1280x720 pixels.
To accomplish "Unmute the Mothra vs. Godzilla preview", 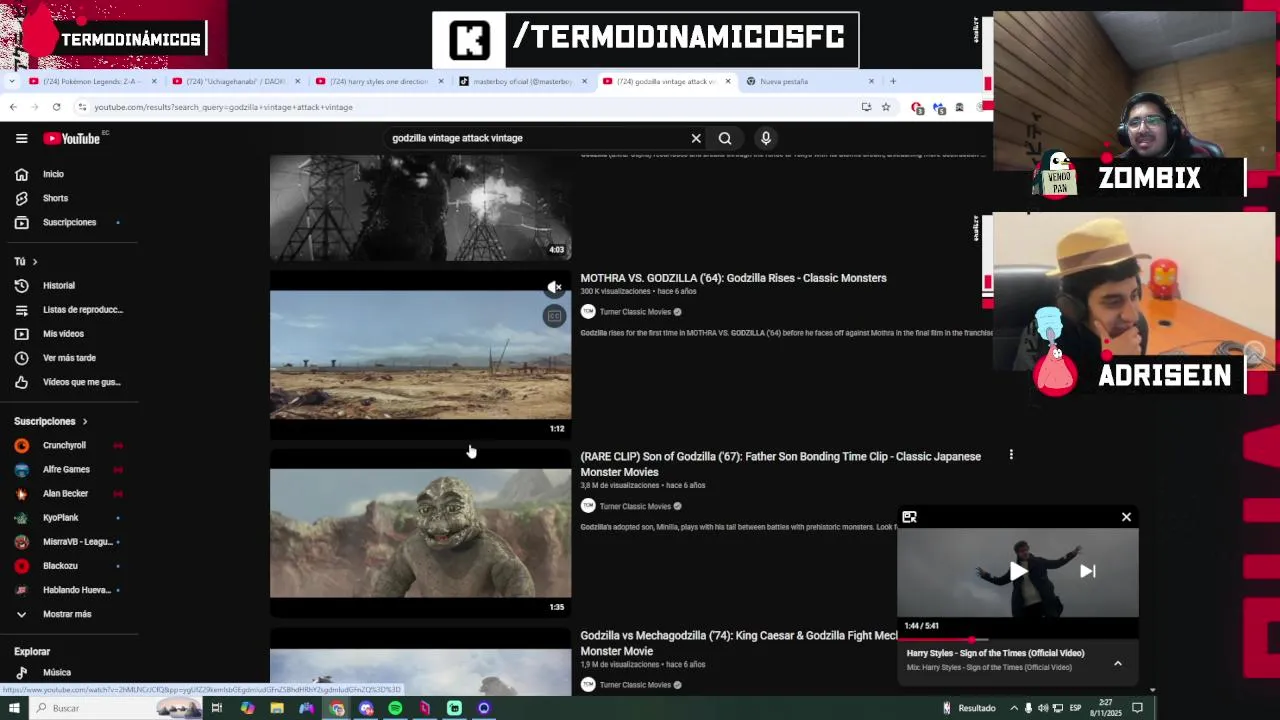I will coord(554,288).
